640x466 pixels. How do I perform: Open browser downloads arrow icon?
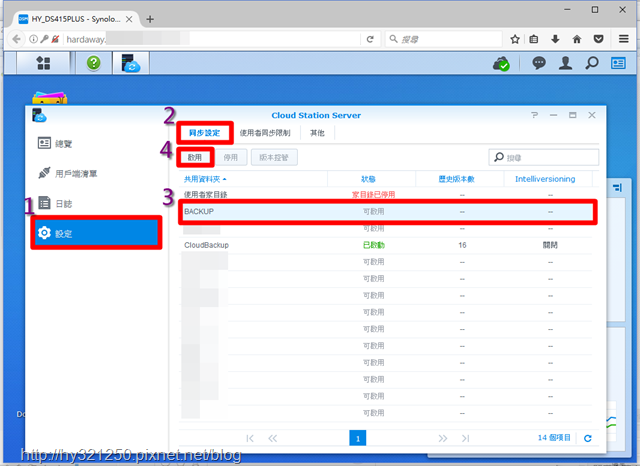[555, 39]
